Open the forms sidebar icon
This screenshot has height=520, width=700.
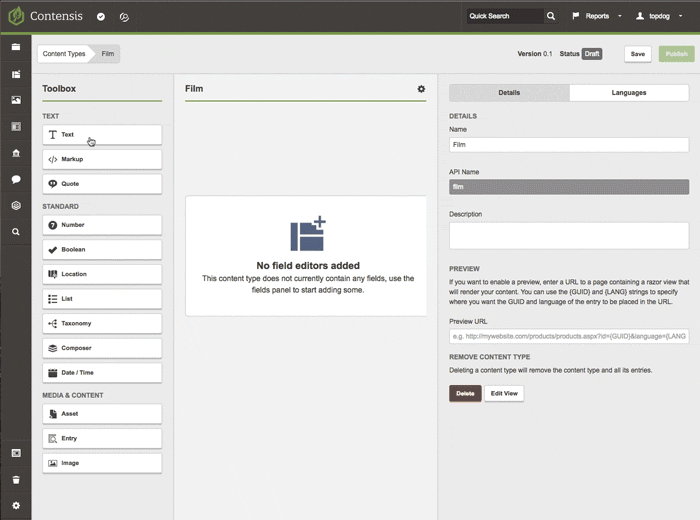16,127
